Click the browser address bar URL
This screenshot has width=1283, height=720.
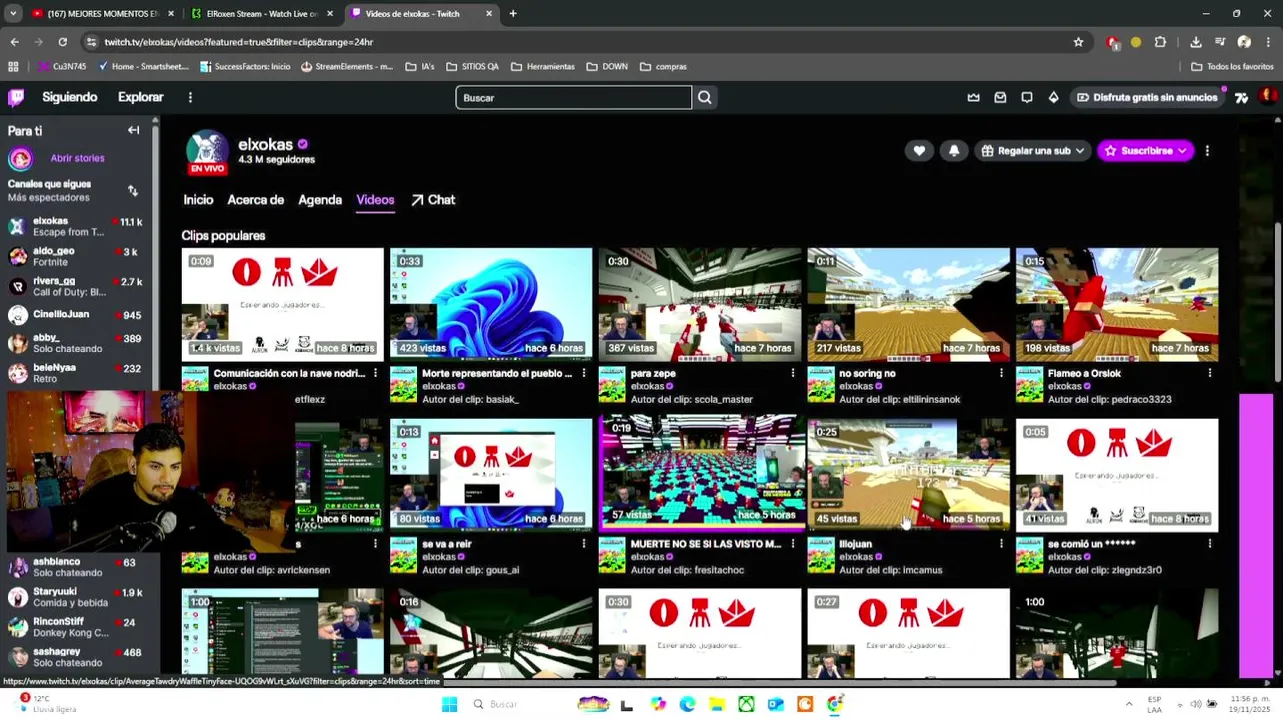pyautogui.click(x=238, y=42)
